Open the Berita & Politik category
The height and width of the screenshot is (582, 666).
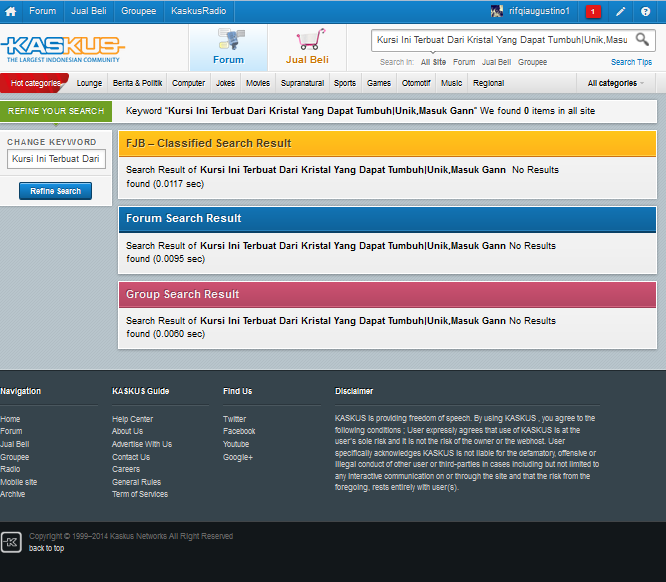137,83
